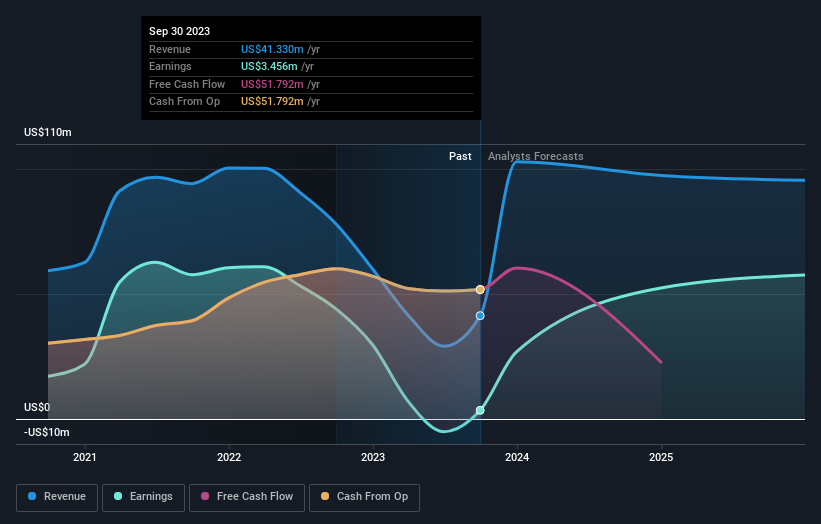
Task: Click the US$0 y-axis label
Action: tap(37, 407)
